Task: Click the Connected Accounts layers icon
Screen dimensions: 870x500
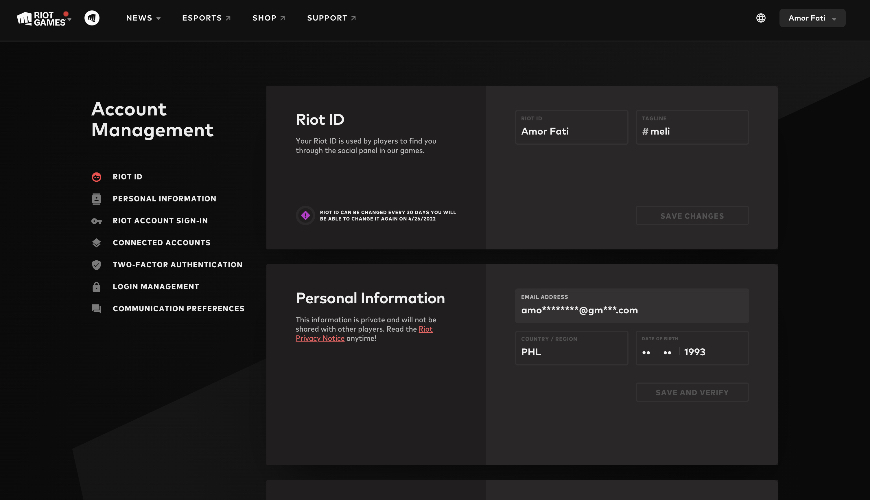Action: pyautogui.click(x=97, y=243)
